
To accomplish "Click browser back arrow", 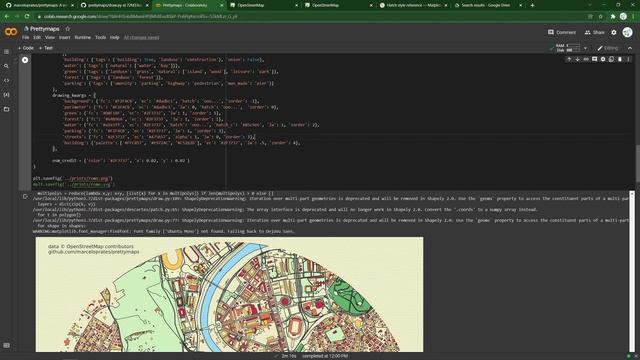I will [x=7, y=16].
